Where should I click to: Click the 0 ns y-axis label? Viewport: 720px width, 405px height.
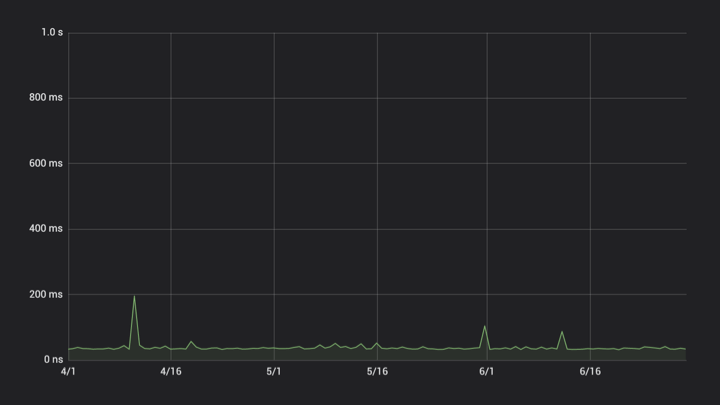(x=52, y=360)
